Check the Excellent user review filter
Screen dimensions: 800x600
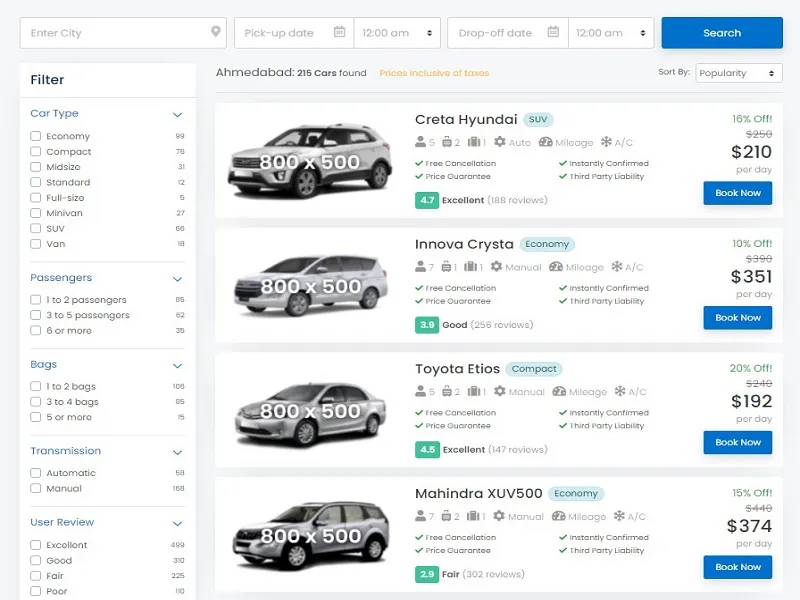click(x=35, y=545)
